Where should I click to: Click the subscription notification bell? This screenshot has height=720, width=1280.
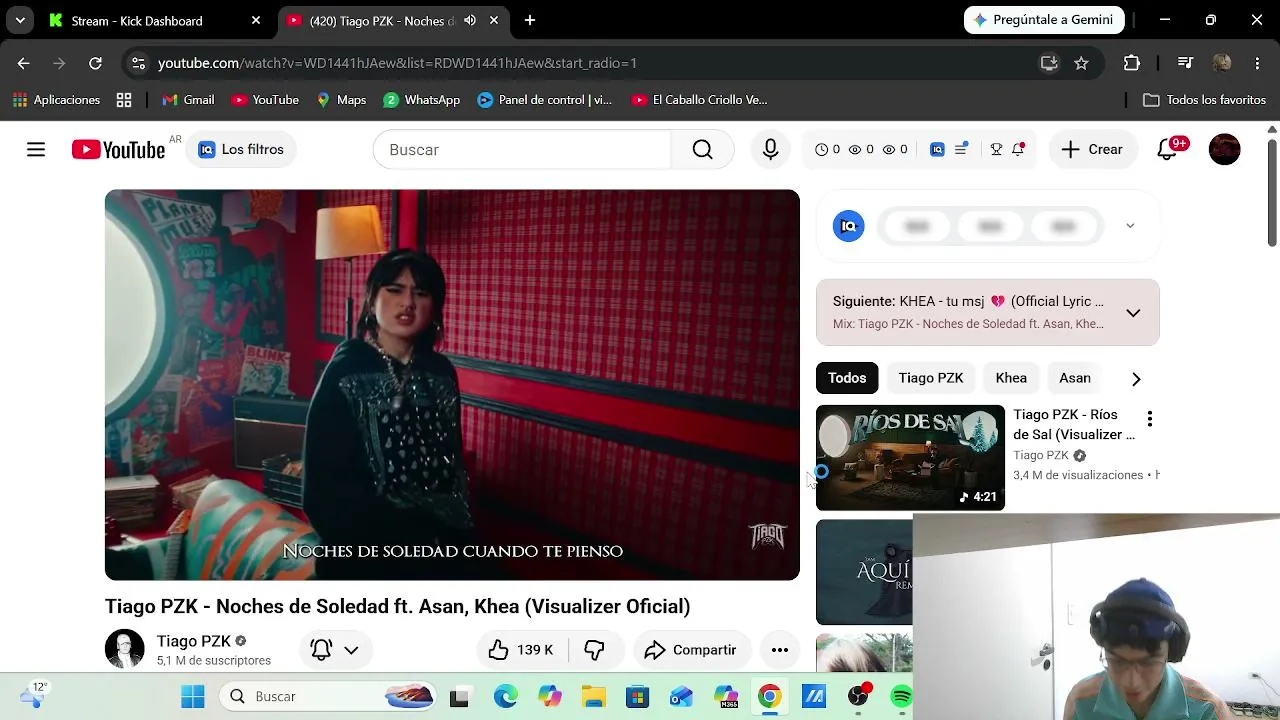click(x=321, y=650)
